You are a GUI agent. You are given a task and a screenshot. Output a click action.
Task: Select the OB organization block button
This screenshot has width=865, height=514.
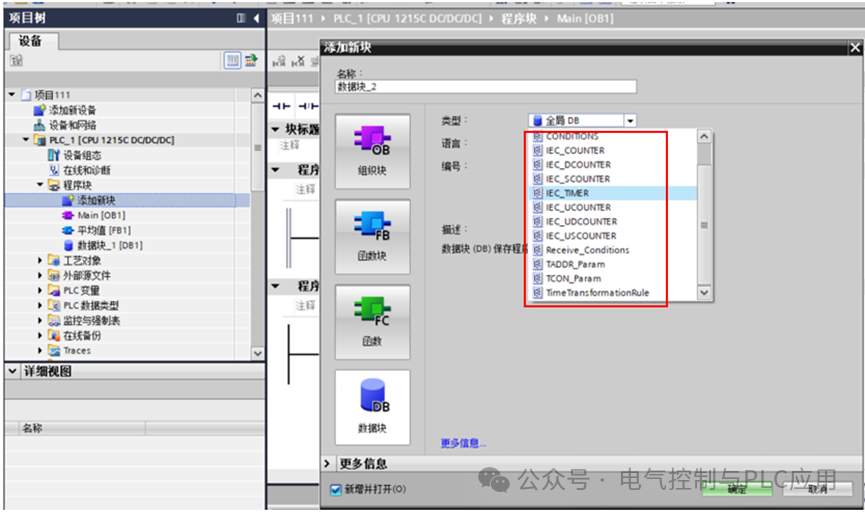point(372,152)
